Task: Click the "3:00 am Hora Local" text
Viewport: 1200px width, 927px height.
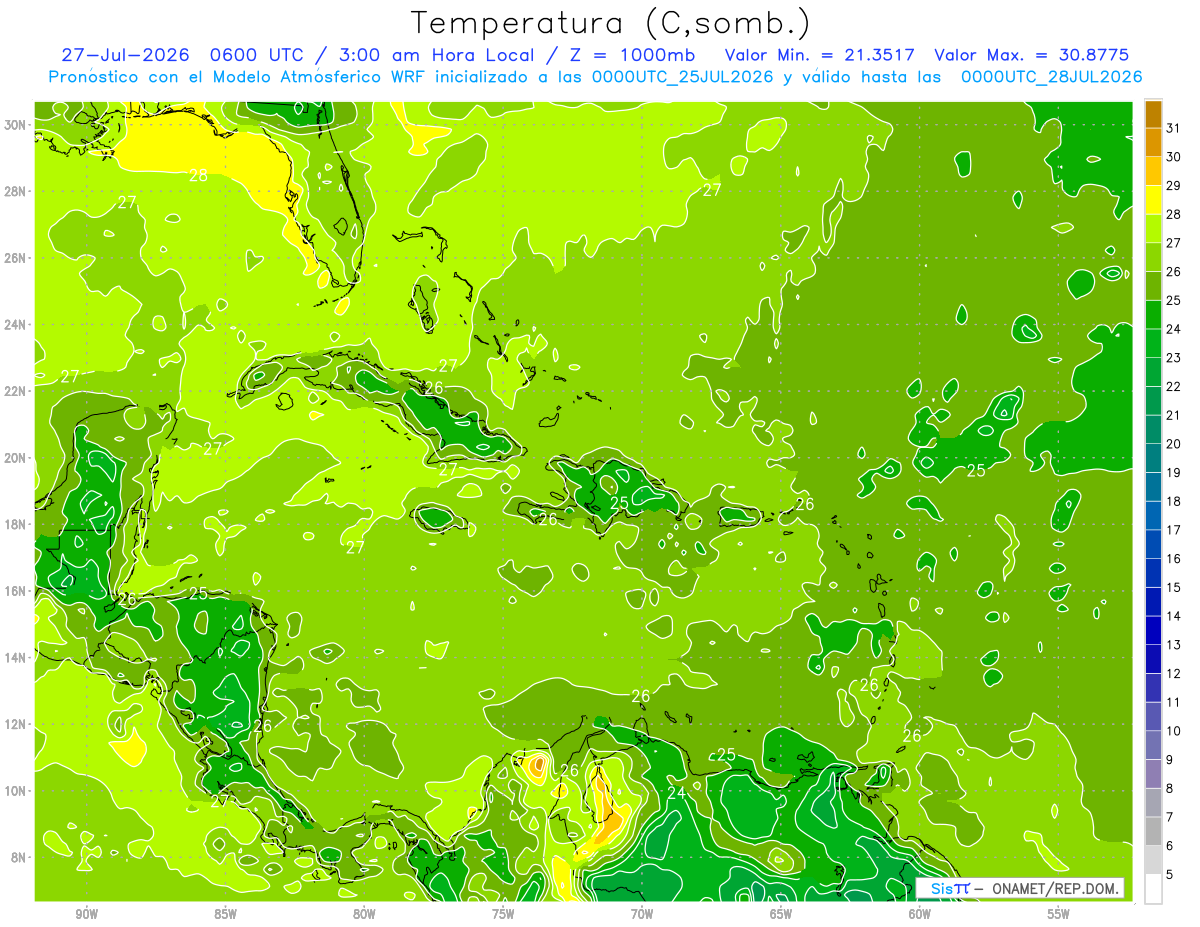Action: point(436,55)
